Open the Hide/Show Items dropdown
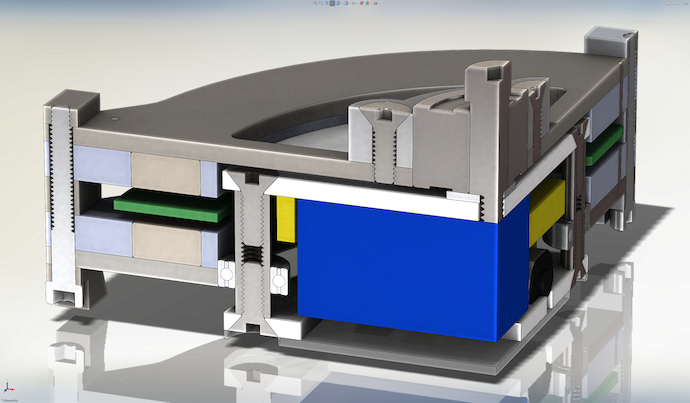 point(355,4)
